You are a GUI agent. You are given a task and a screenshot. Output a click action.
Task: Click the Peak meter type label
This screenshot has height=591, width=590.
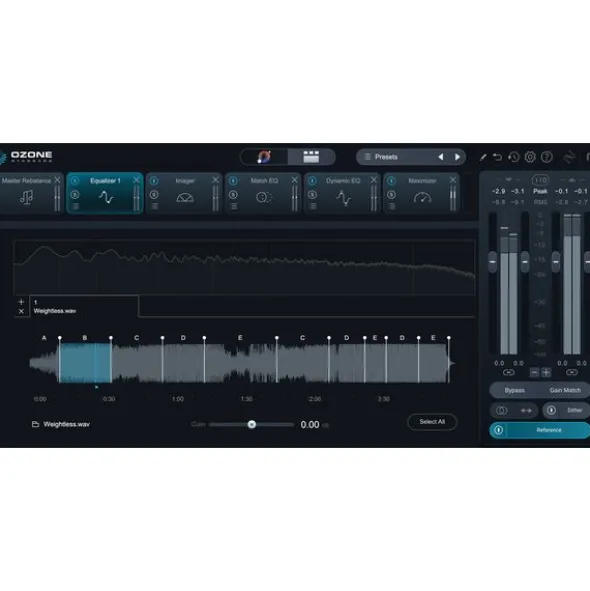point(540,191)
